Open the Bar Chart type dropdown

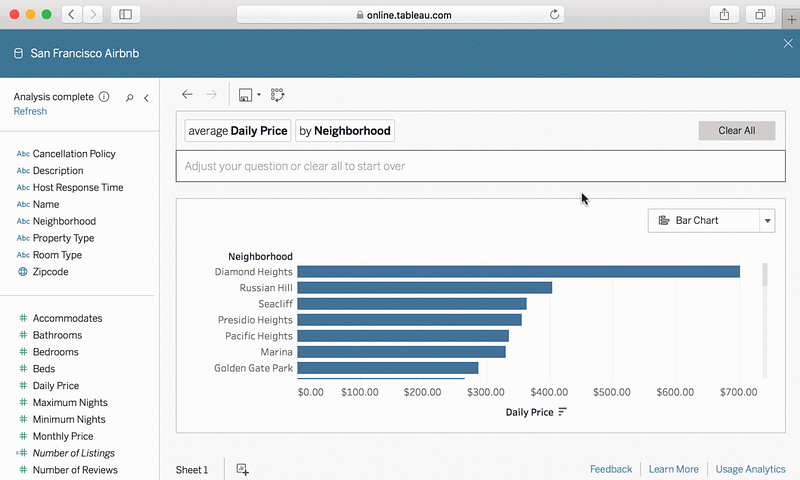point(767,220)
